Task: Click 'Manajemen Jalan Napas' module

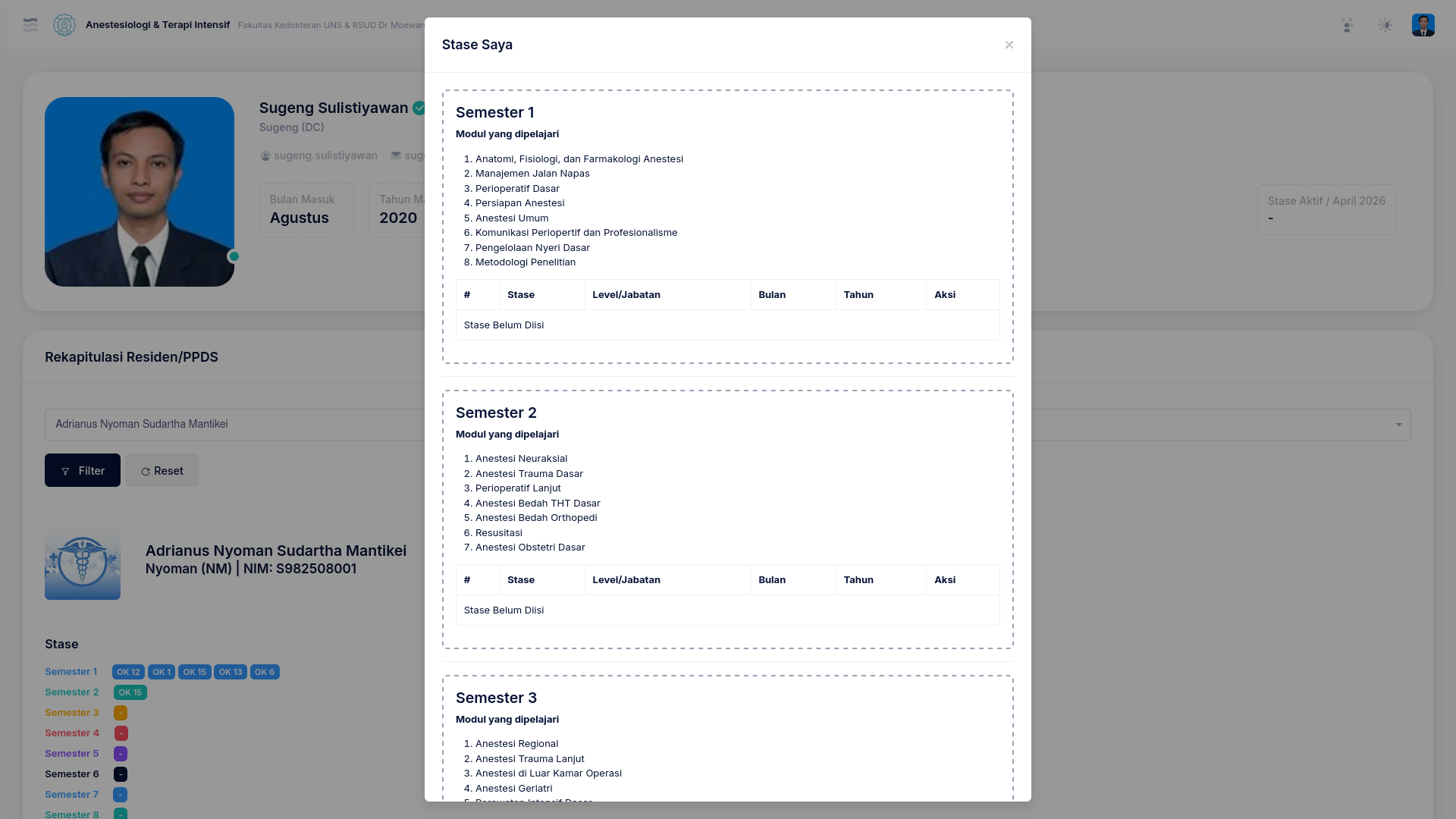Action: [x=532, y=174]
